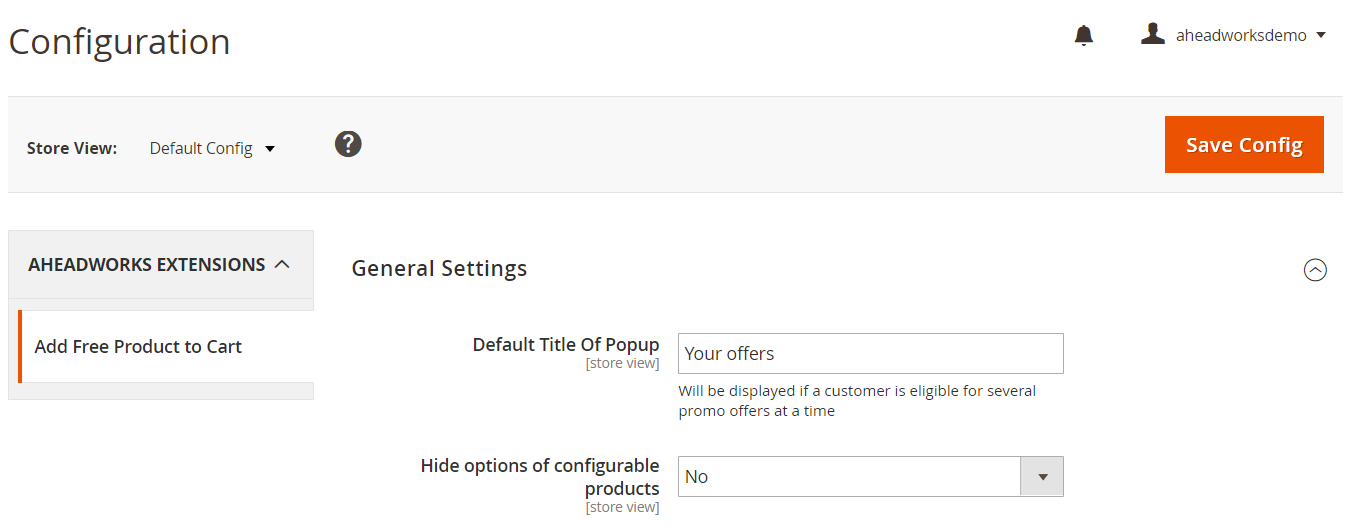Click the caret beside Default Config

(x=270, y=149)
